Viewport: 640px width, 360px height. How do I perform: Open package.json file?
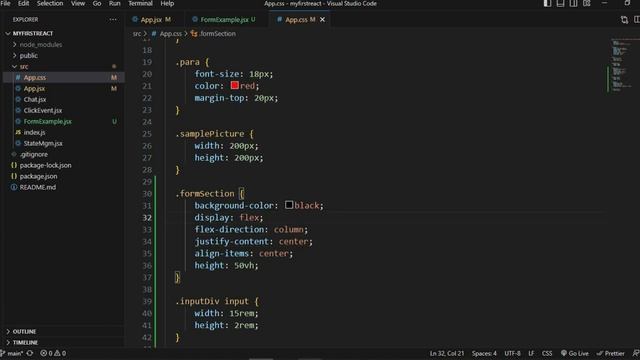(38, 176)
